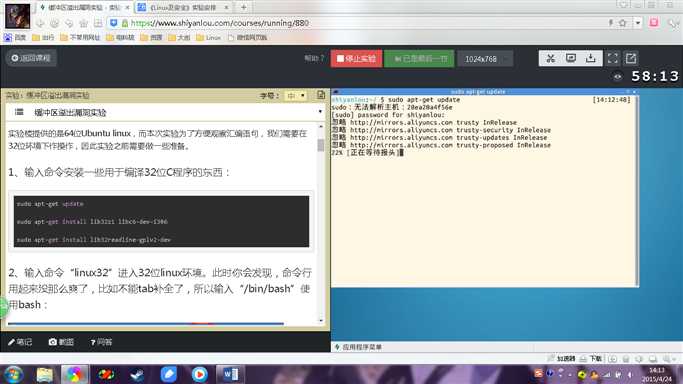
Task: Open lab desktop in new window icon
Action: [631, 58]
